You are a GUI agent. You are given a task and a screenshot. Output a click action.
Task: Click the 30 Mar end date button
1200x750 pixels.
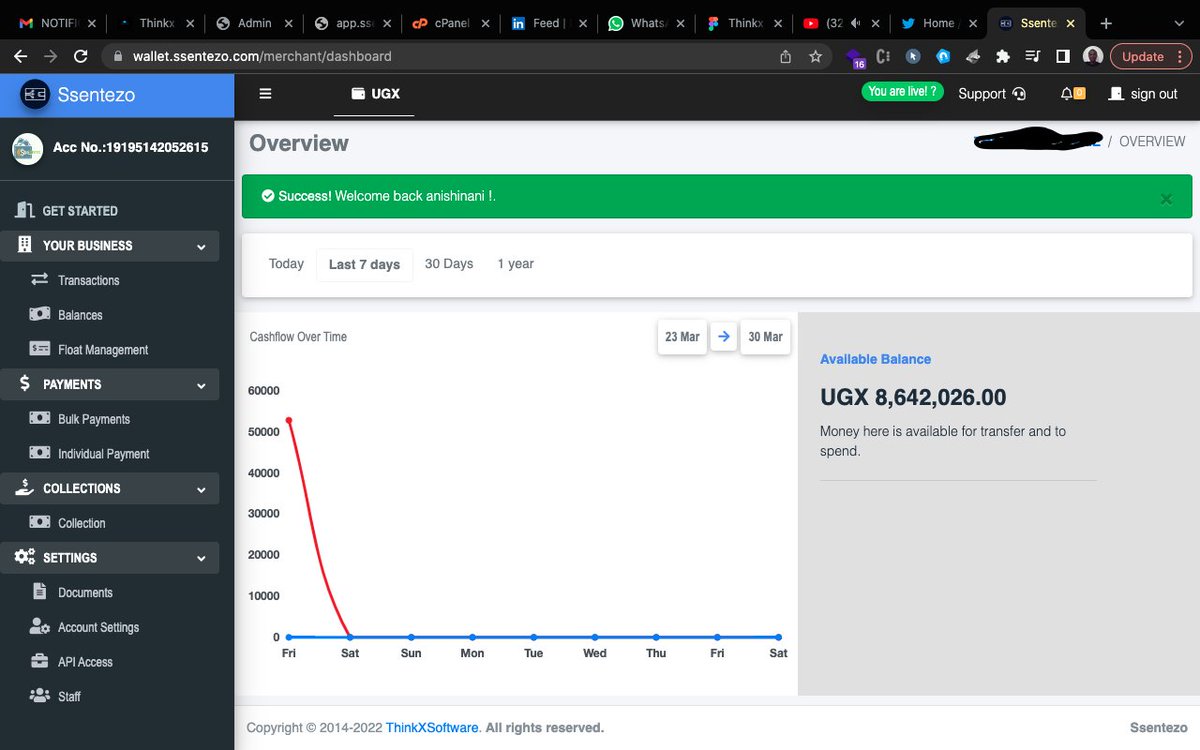[x=765, y=337]
